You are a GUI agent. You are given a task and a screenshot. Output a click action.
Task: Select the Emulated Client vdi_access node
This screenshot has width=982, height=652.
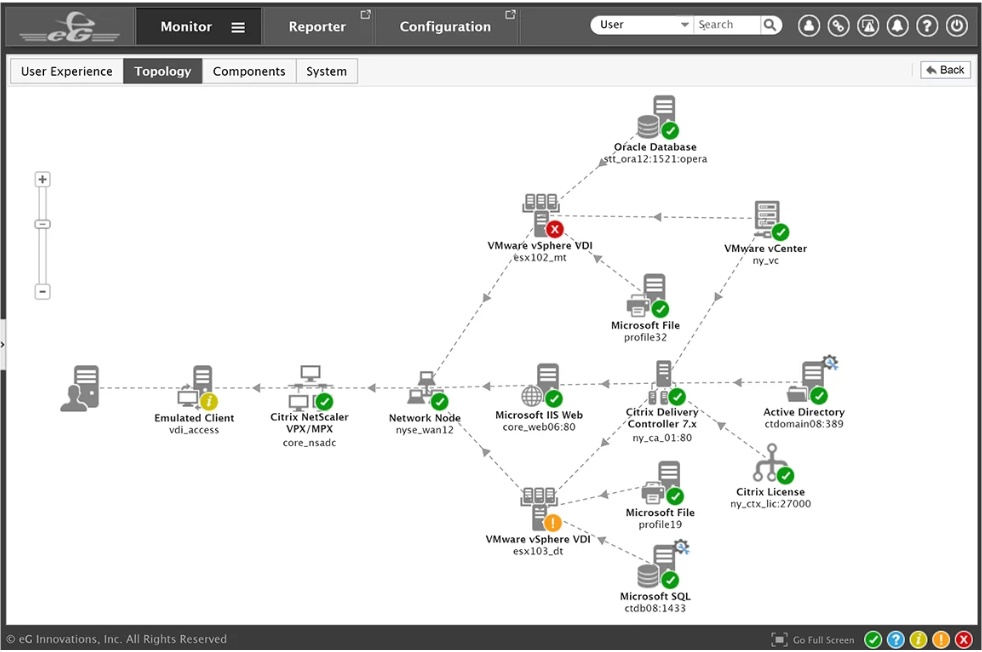click(197, 388)
